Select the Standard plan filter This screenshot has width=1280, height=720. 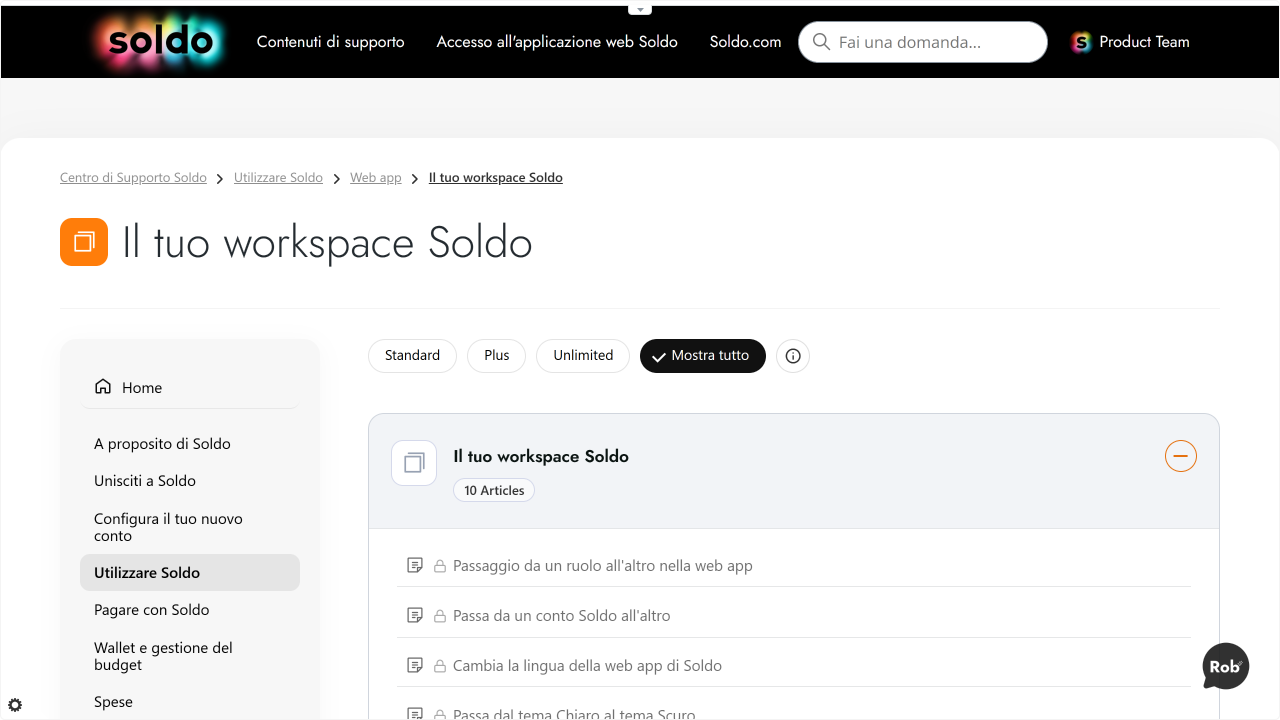click(x=412, y=356)
